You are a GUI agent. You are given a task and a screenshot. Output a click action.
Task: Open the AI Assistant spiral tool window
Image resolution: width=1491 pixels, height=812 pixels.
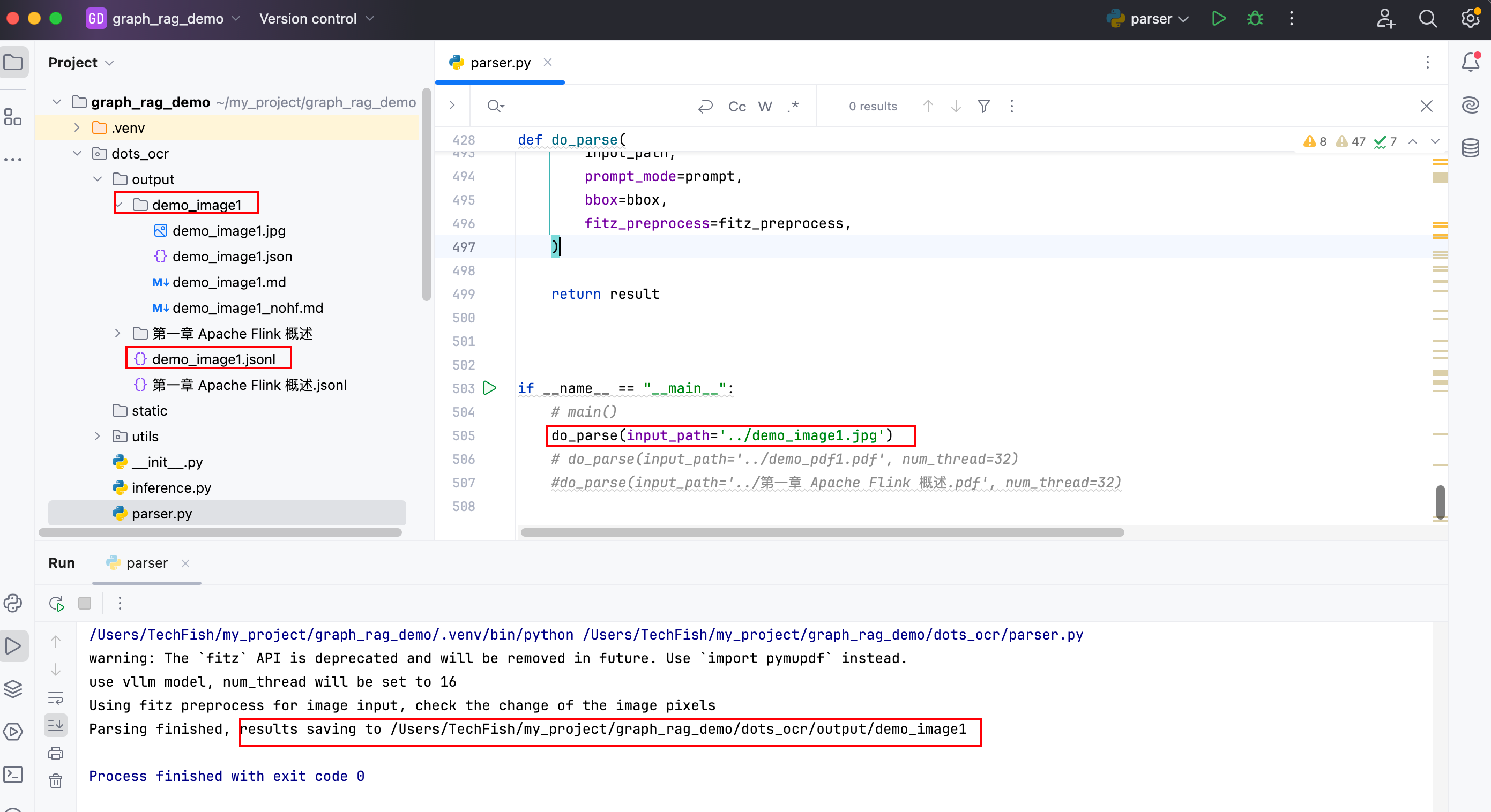1470,104
